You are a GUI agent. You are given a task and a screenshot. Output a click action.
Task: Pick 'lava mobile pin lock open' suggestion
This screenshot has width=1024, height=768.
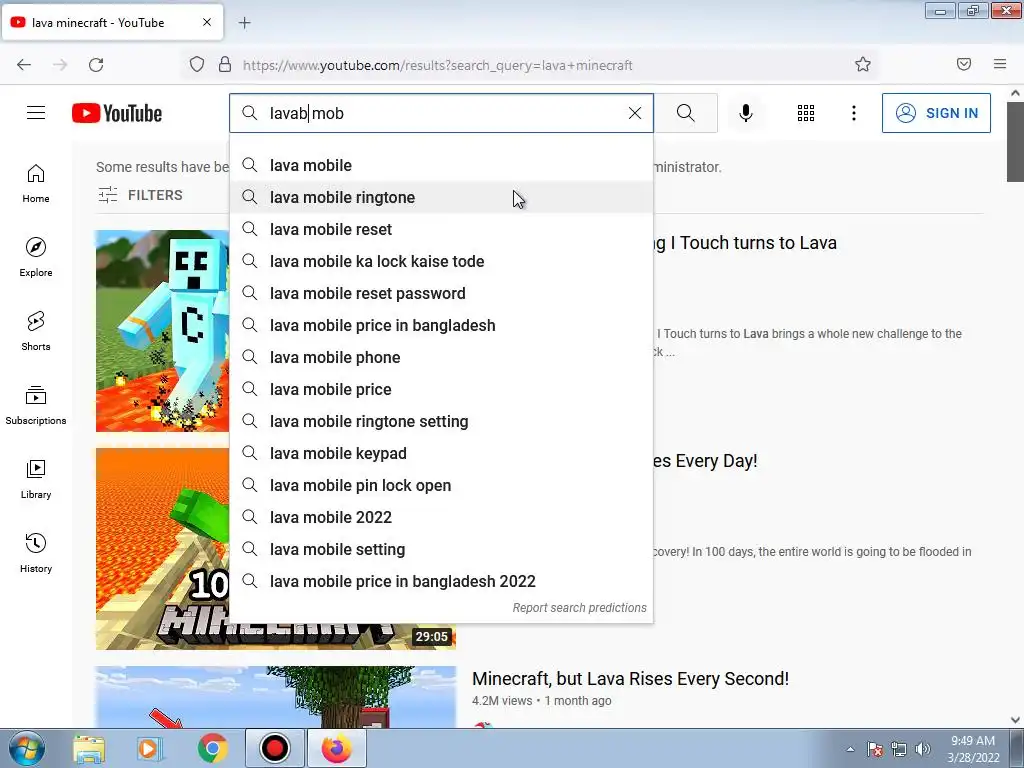coord(441,485)
